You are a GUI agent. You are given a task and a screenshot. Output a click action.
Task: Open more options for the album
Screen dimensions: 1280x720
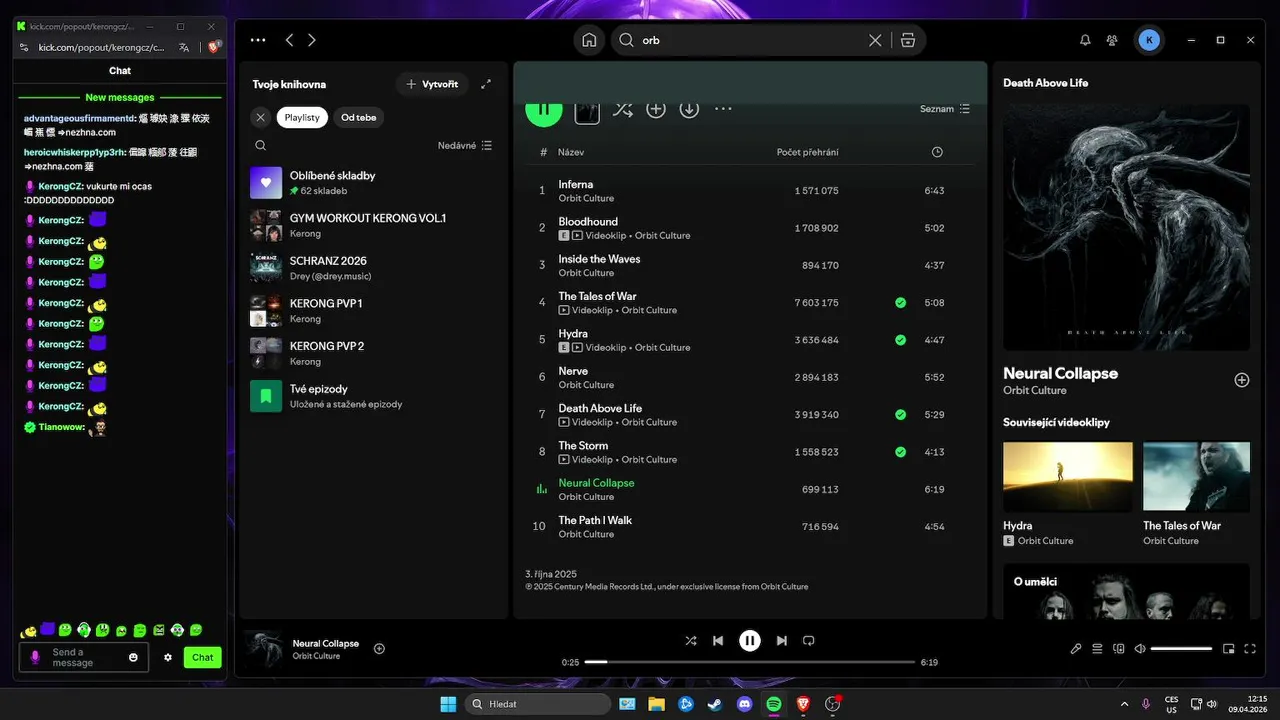(723, 109)
